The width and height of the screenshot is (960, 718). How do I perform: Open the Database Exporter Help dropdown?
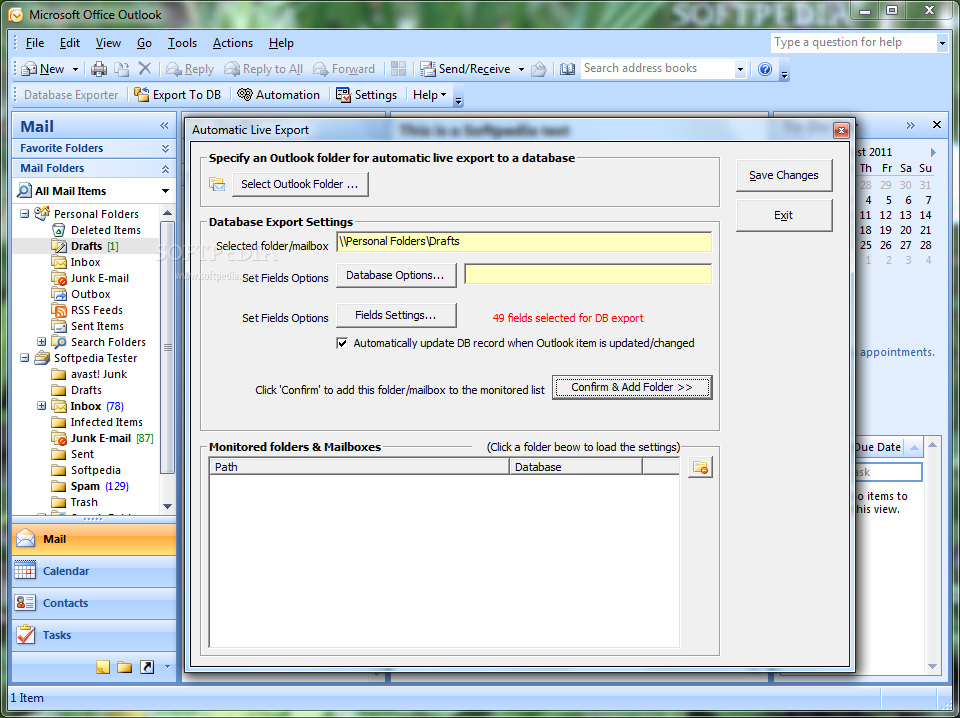click(x=429, y=95)
